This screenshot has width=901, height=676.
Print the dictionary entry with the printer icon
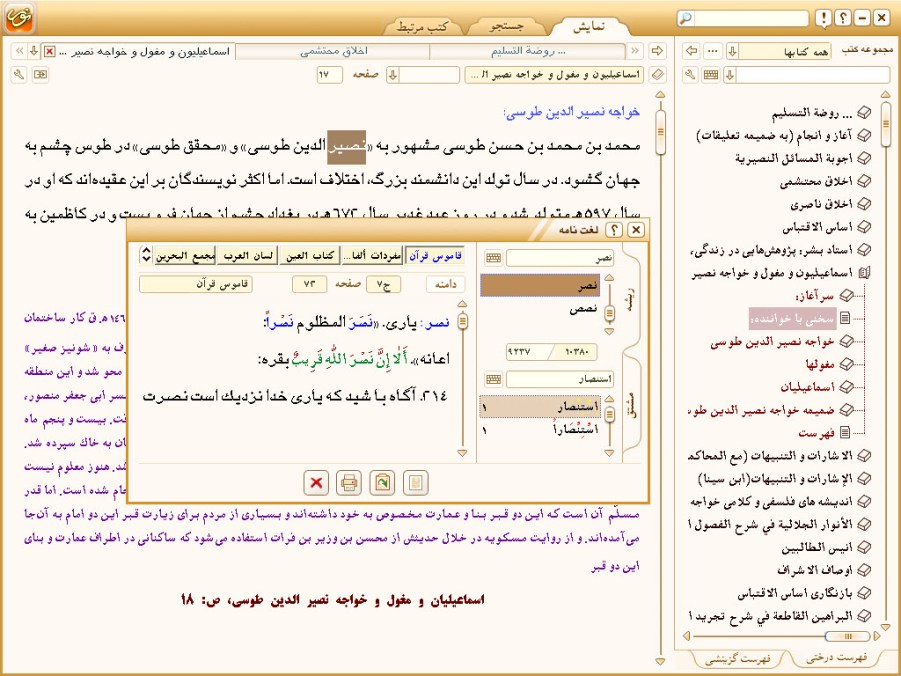pyautogui.click(x=349, y=482)
